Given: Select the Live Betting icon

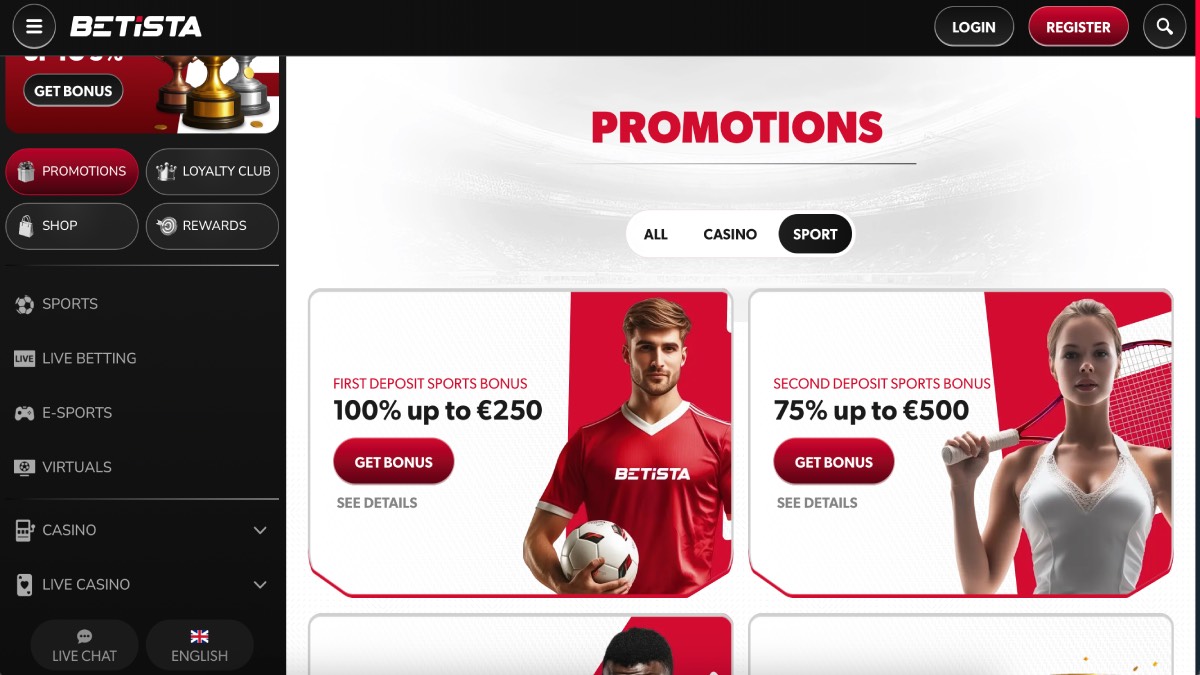Looking at the screenshot, I should 24,358.
